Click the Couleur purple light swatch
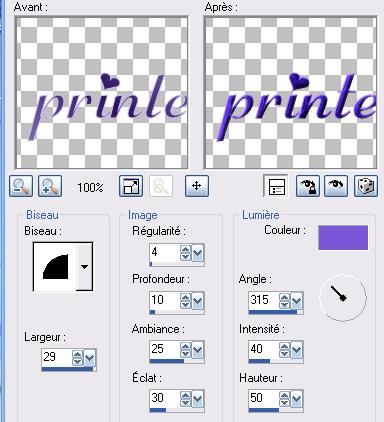The height and width of the screenshot is (422, 384). (x=343, y=238)
